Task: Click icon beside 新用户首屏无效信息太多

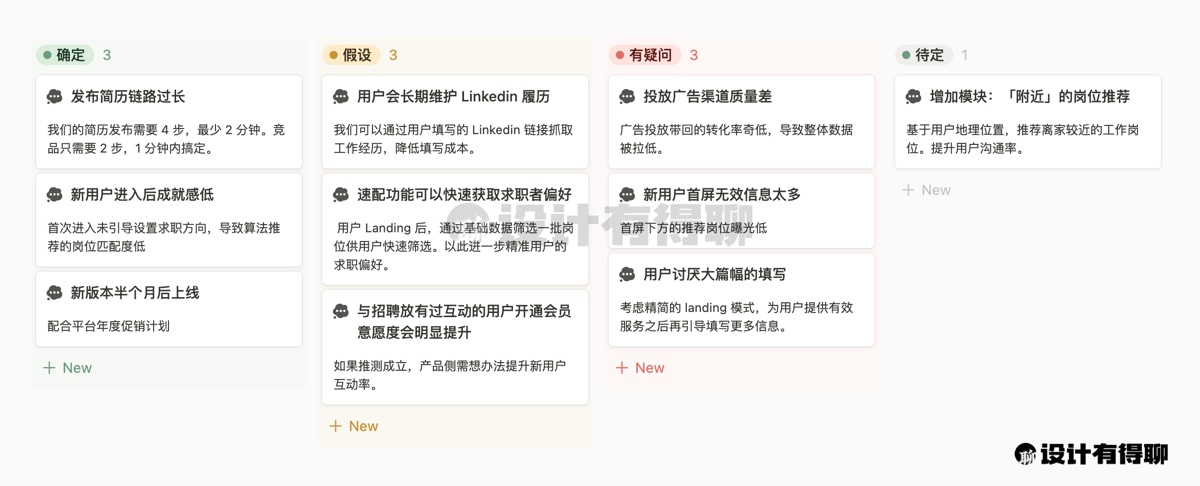Action: (x=627, y=195)
